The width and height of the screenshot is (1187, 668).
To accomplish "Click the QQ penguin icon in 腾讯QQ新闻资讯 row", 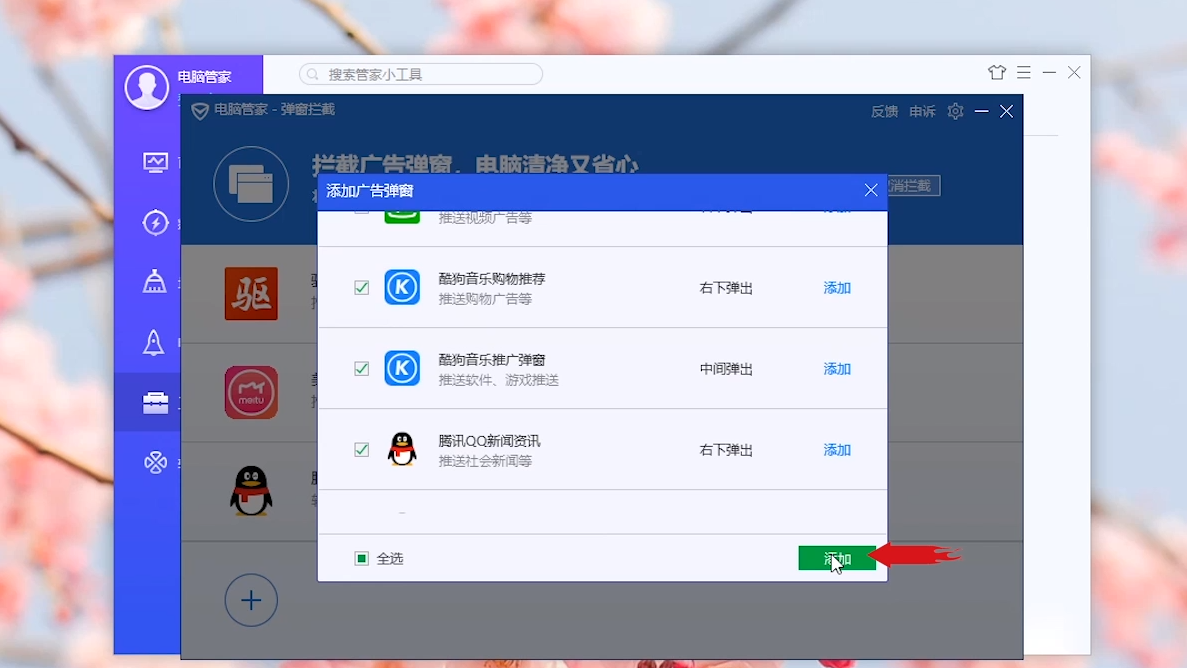I will point(402,450).
